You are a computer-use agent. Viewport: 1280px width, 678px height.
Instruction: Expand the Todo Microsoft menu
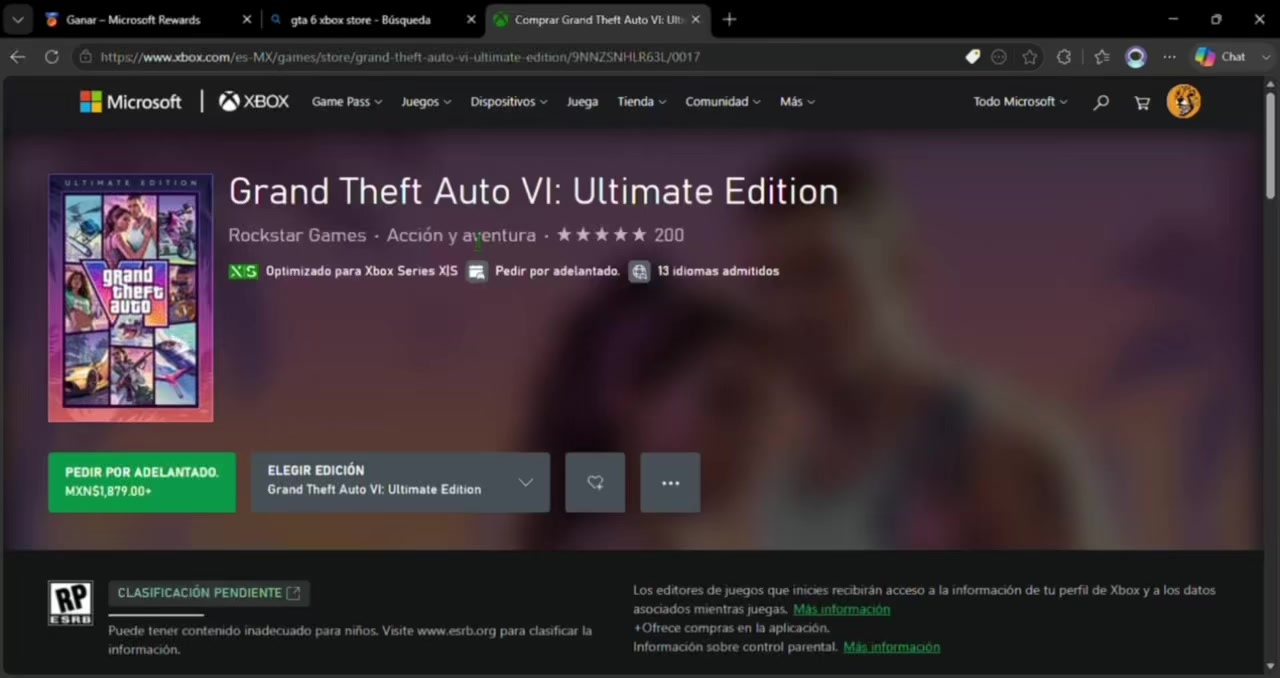click(1020, 101)
